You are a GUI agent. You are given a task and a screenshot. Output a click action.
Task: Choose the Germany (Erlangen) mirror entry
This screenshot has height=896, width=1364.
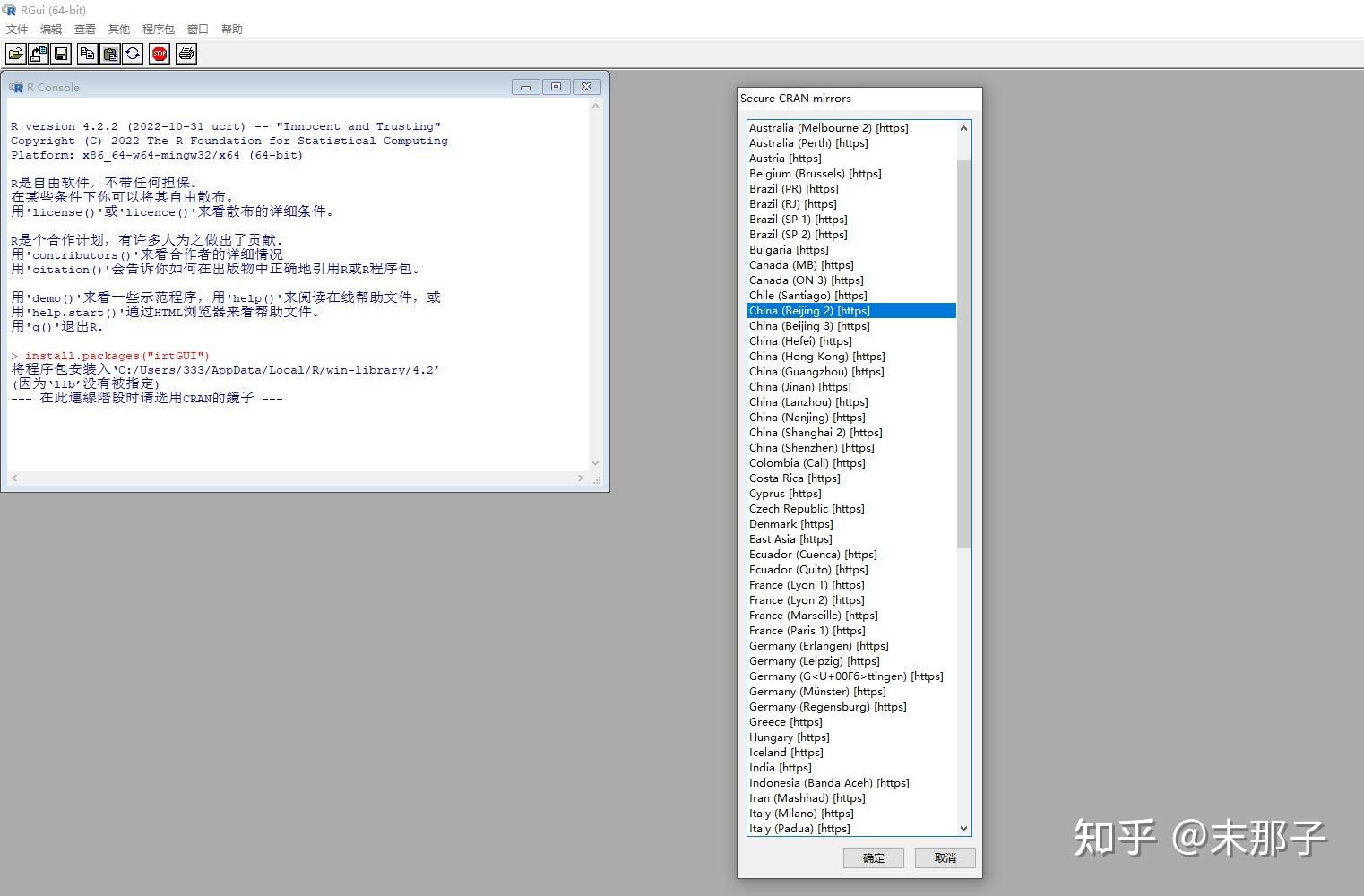[x=818, y=645]
